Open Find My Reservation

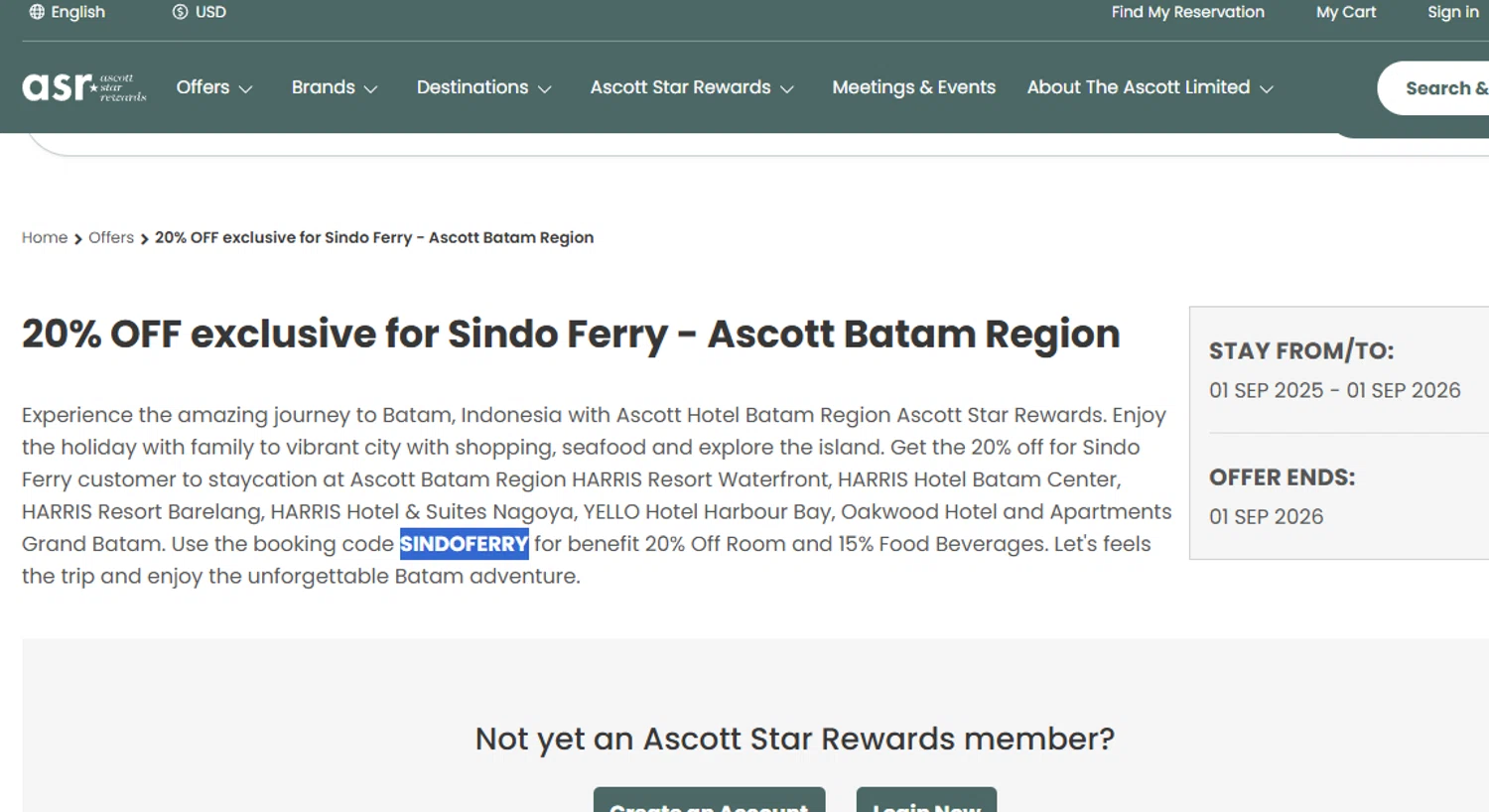[1187, 12]
